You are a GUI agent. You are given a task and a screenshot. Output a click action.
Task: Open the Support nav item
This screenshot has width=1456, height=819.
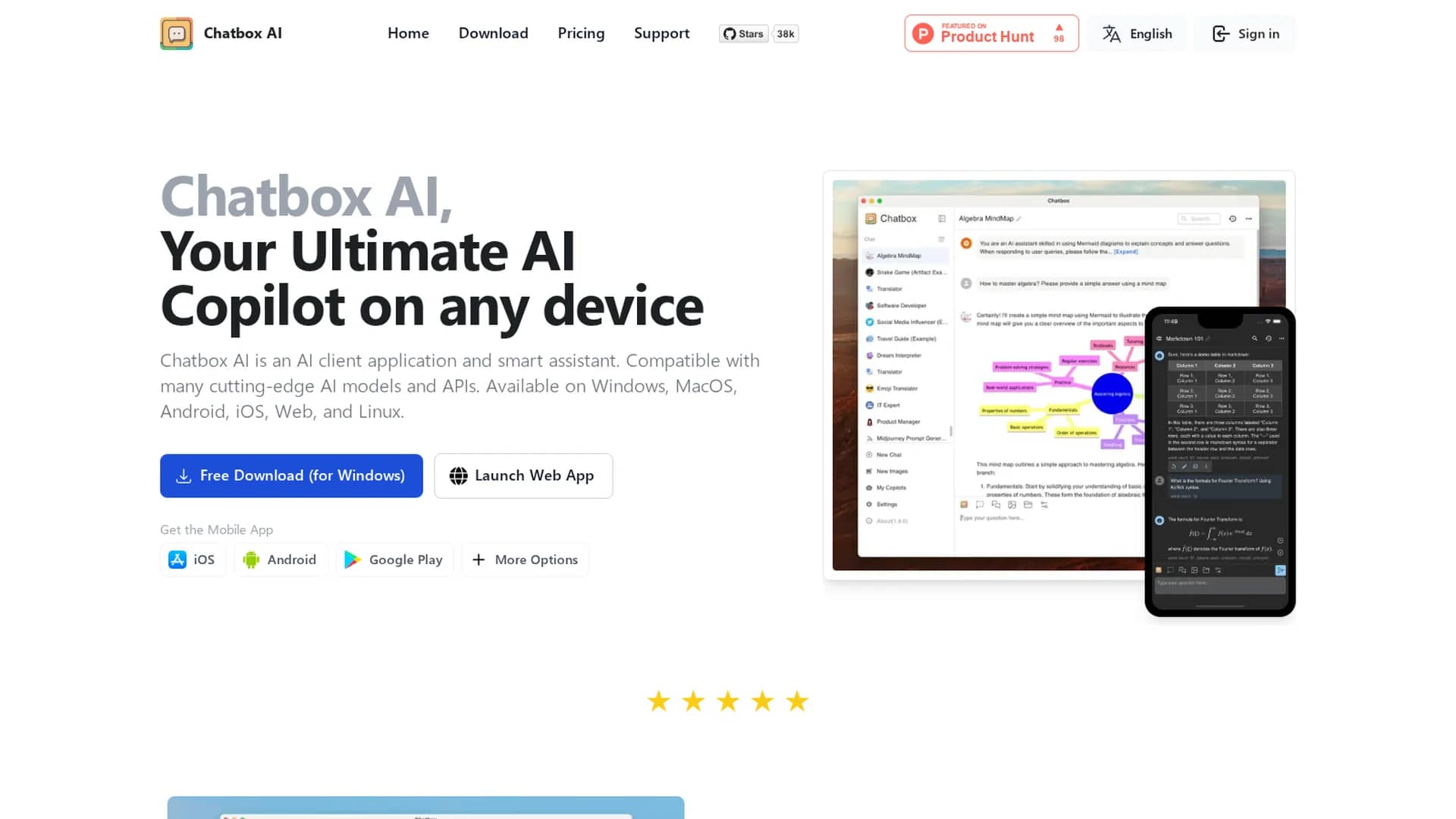661,33
